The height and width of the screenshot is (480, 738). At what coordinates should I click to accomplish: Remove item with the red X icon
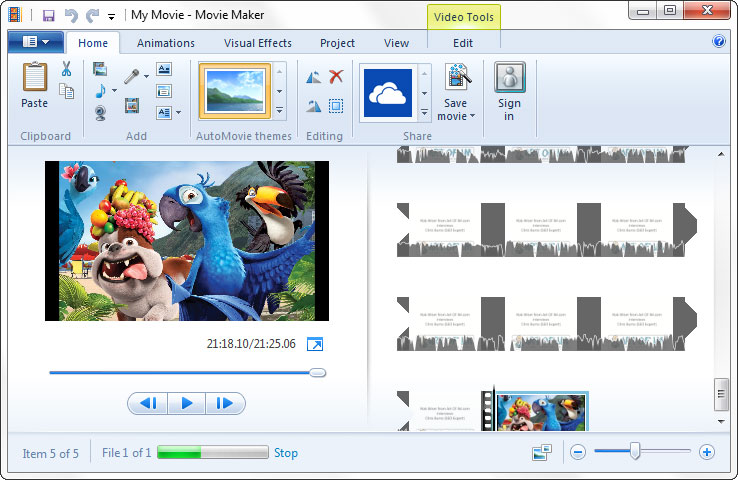[x=336, y=76]
